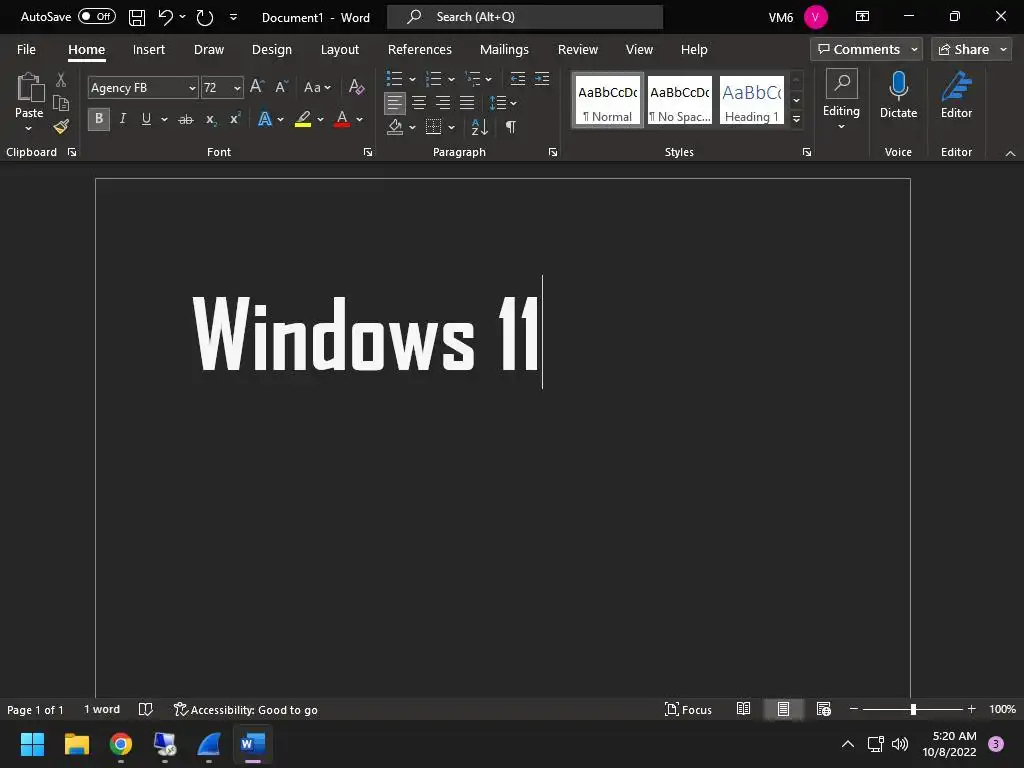Center align the text
The image size is (1024, 768).
pos(419,103)
